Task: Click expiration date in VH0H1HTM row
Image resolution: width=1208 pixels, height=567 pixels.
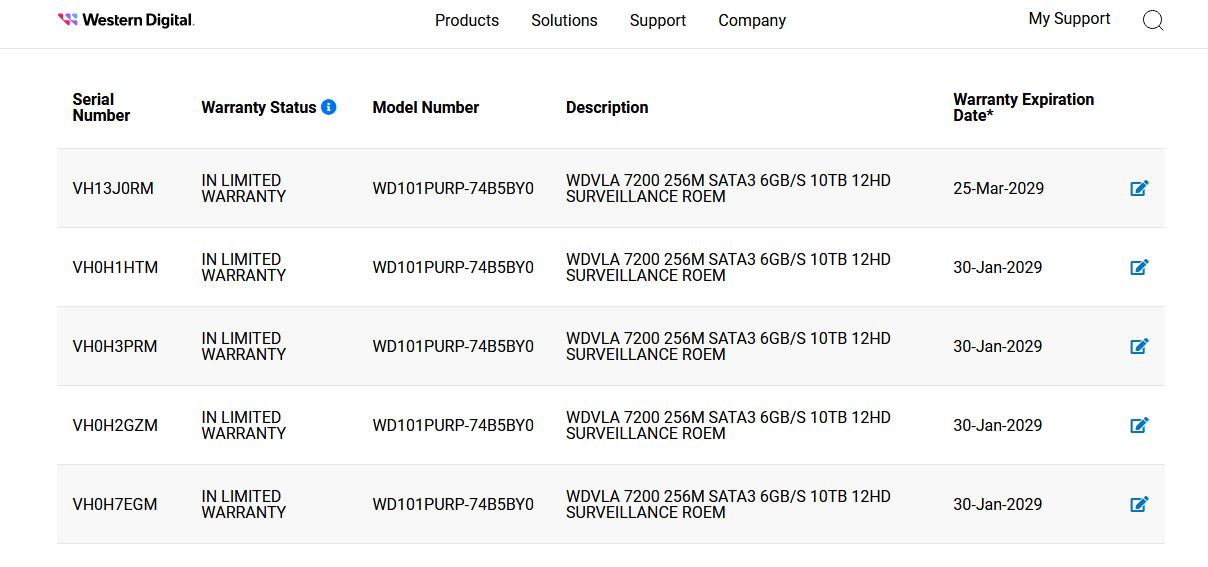Action: pyautogui.click(x=997, y=267)
